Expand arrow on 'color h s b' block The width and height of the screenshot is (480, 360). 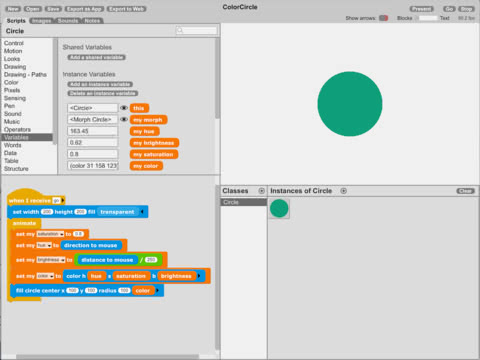click(199, 276)
